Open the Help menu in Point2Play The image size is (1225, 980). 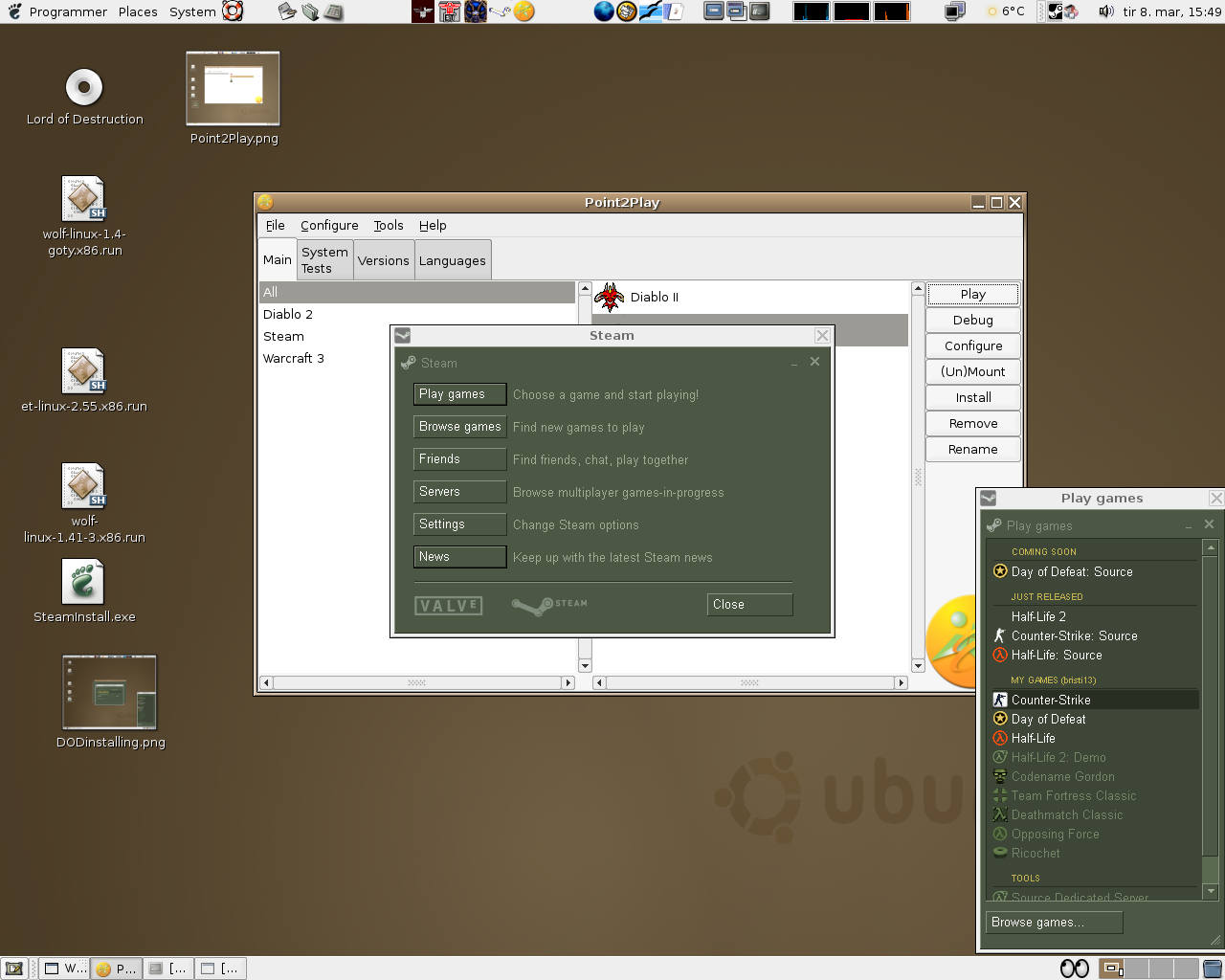pos(433,226)
